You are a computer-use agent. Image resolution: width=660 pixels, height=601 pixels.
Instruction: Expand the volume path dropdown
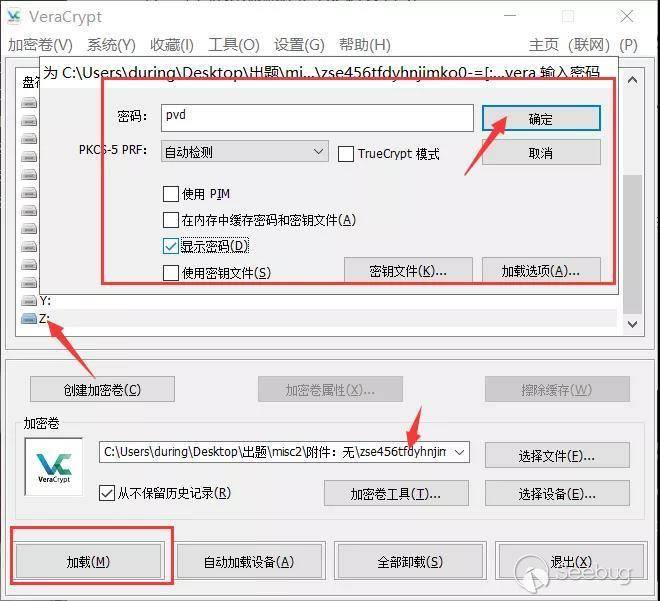460,452
